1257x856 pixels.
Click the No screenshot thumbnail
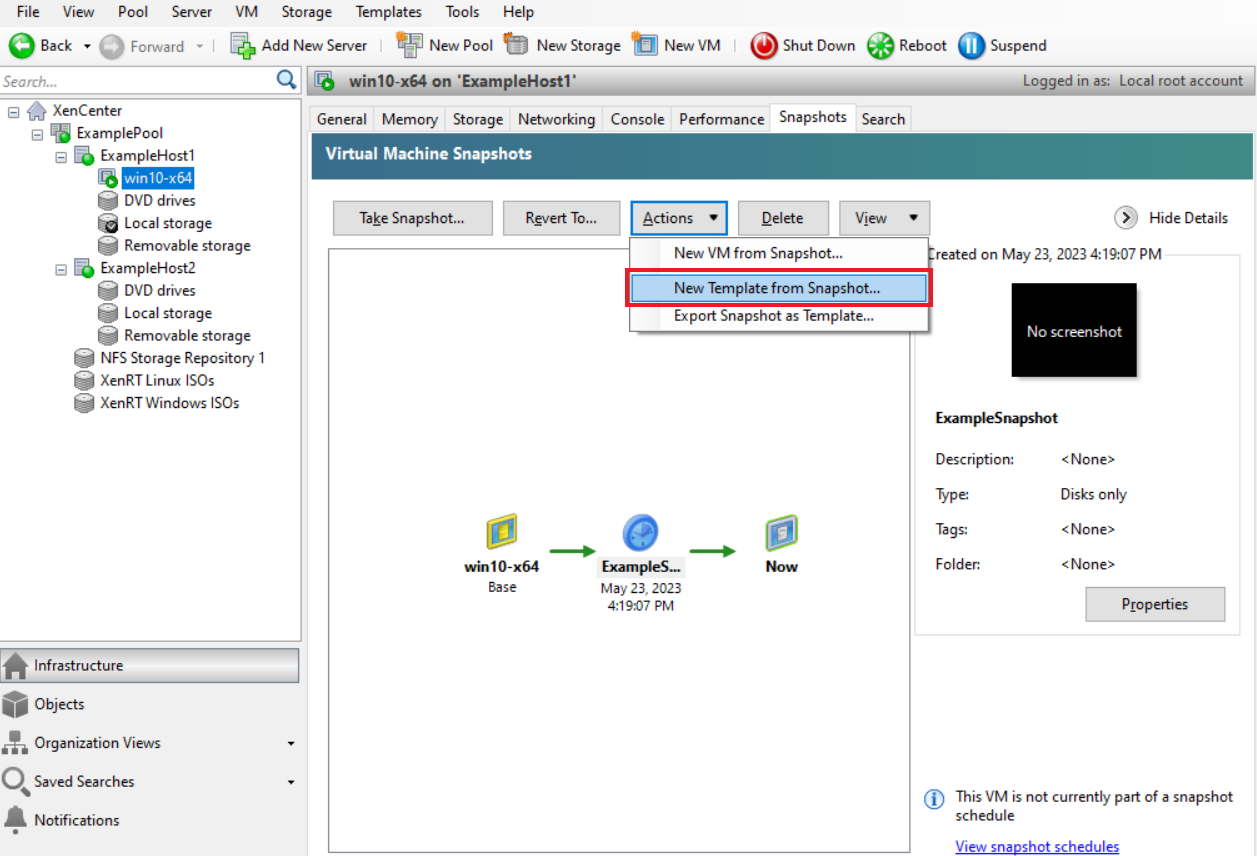click(x=1074, y=331)
